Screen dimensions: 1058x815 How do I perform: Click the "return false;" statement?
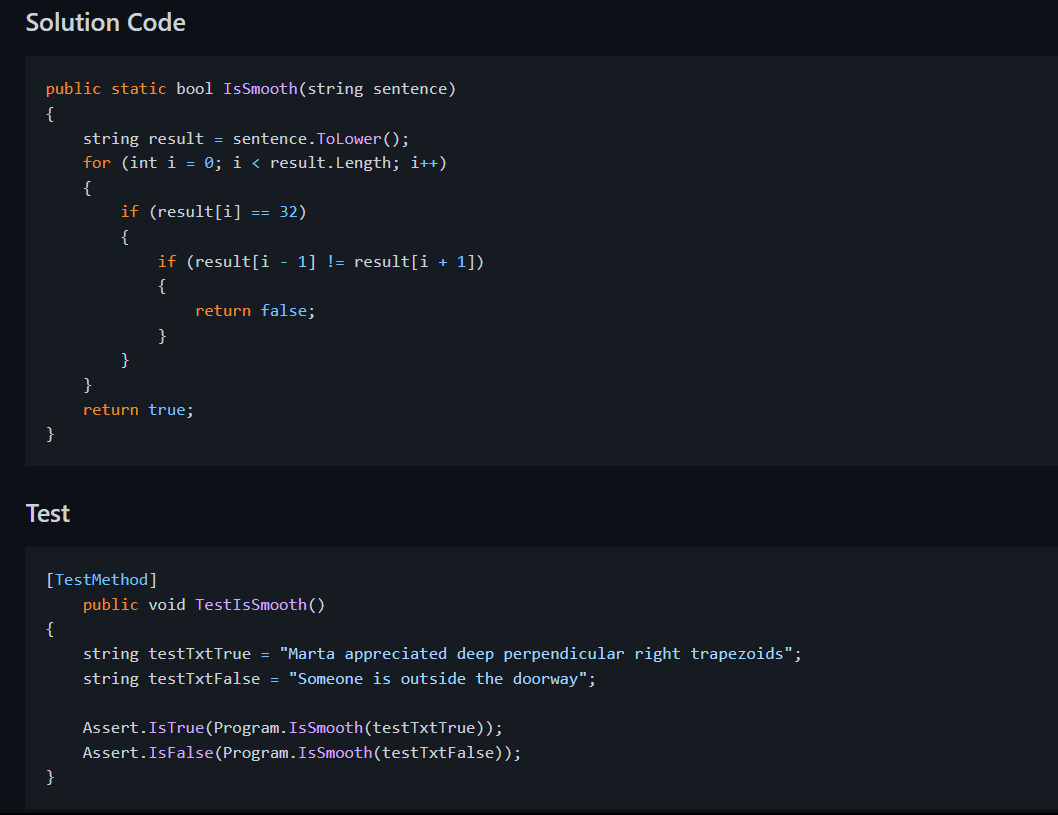pyautogui.click(x=254, y=311)
